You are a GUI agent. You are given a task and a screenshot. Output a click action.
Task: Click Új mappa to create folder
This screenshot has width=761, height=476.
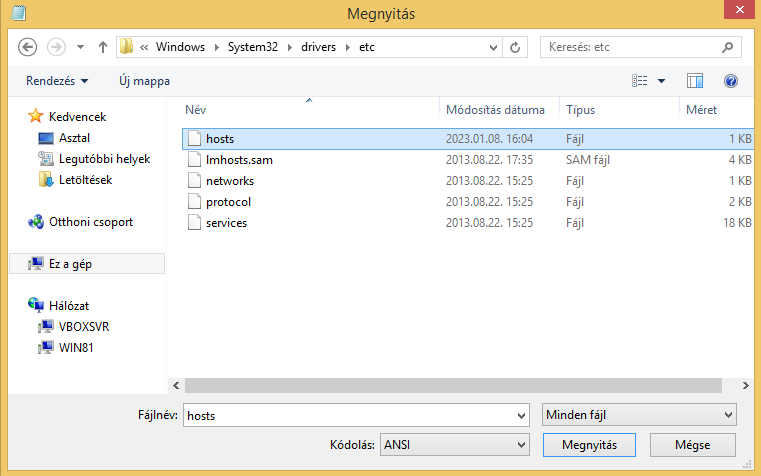[x=144, y=81]
